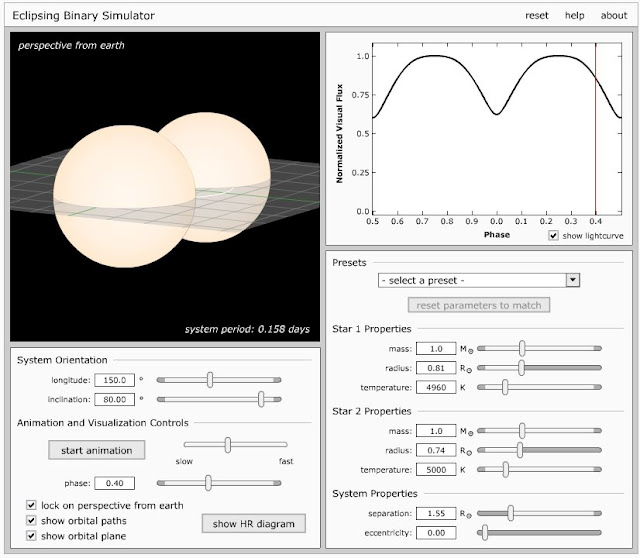640x558 pixels.
Task: Click the Star 2 radius slider
Action: click(539, 450)
